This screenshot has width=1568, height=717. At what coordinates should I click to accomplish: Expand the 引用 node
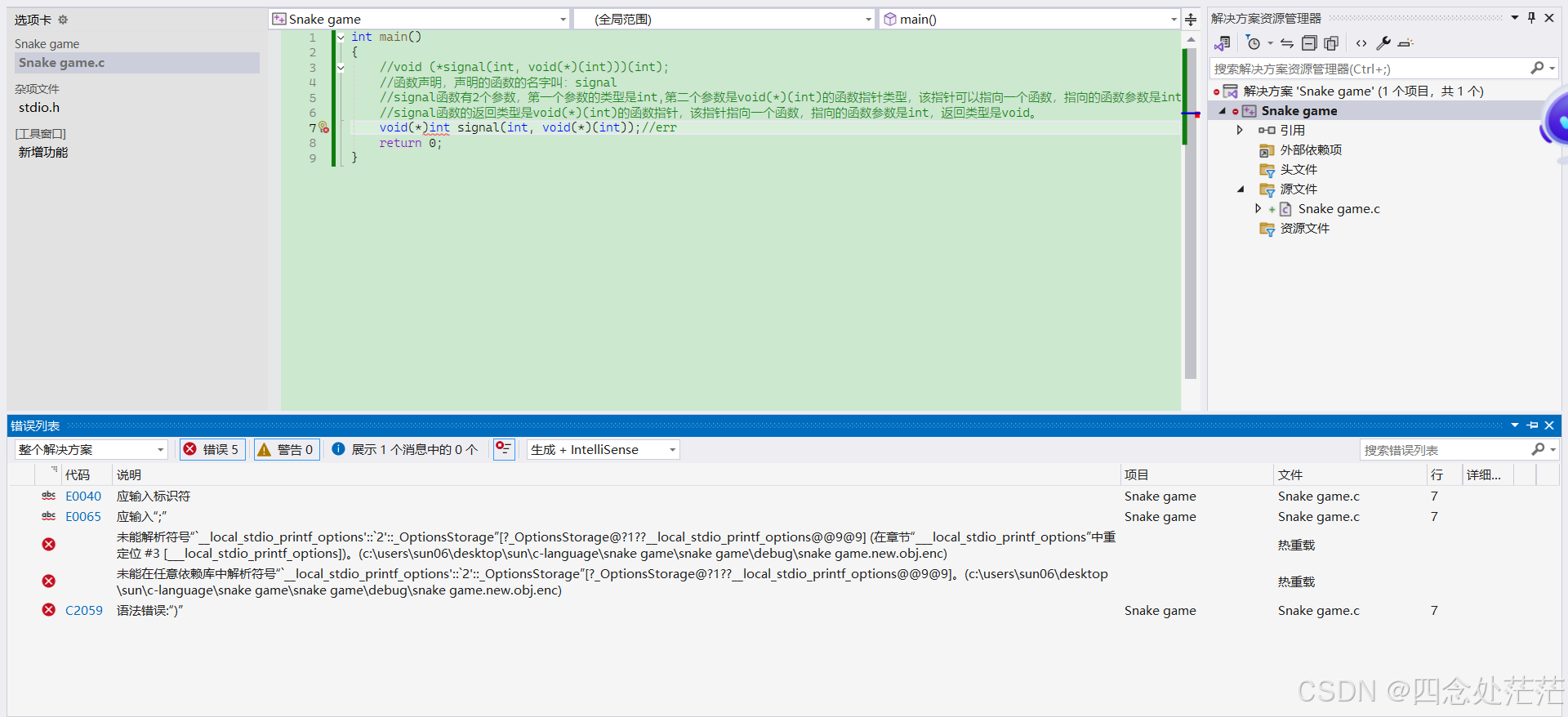click(x=1240, y=131)
